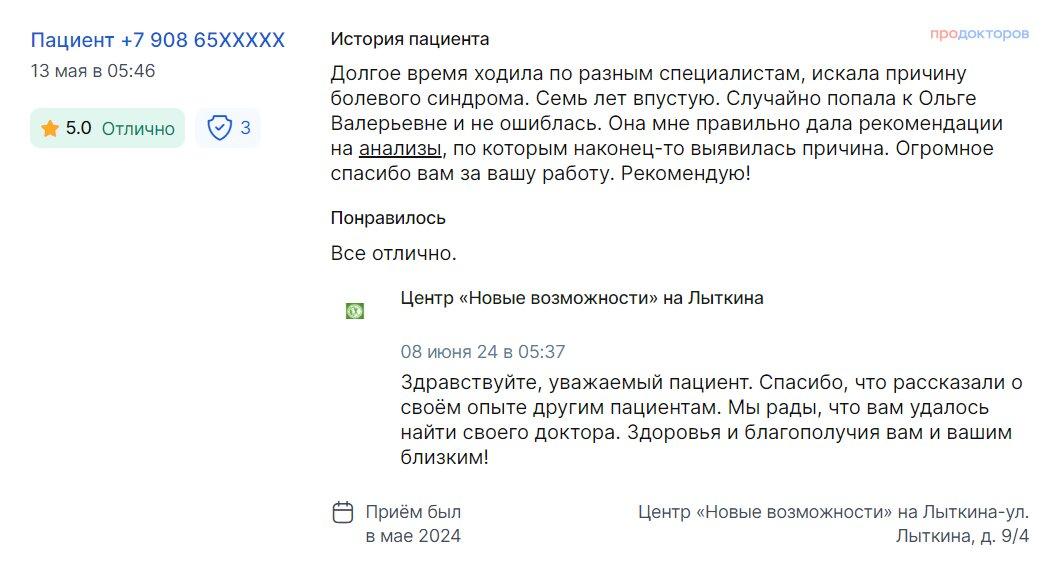Open the Пациент +7 908 65XXXXX profile link
Image resolution: width=1052 pixels, height=575 pixels.
pos(158,40)
